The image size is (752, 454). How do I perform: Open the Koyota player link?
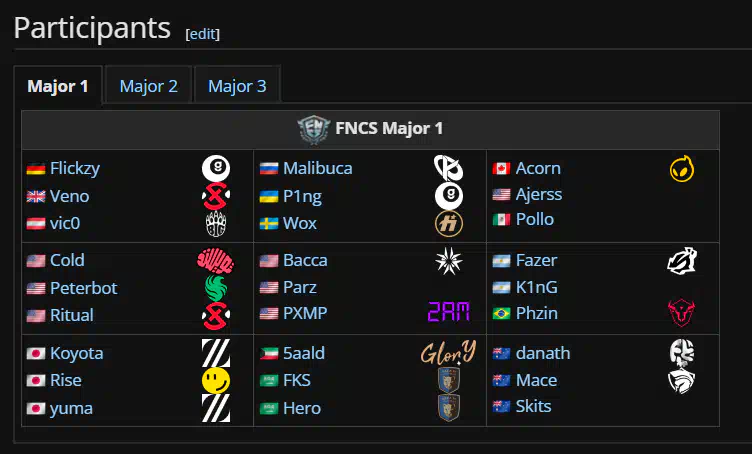click(77, 353)
